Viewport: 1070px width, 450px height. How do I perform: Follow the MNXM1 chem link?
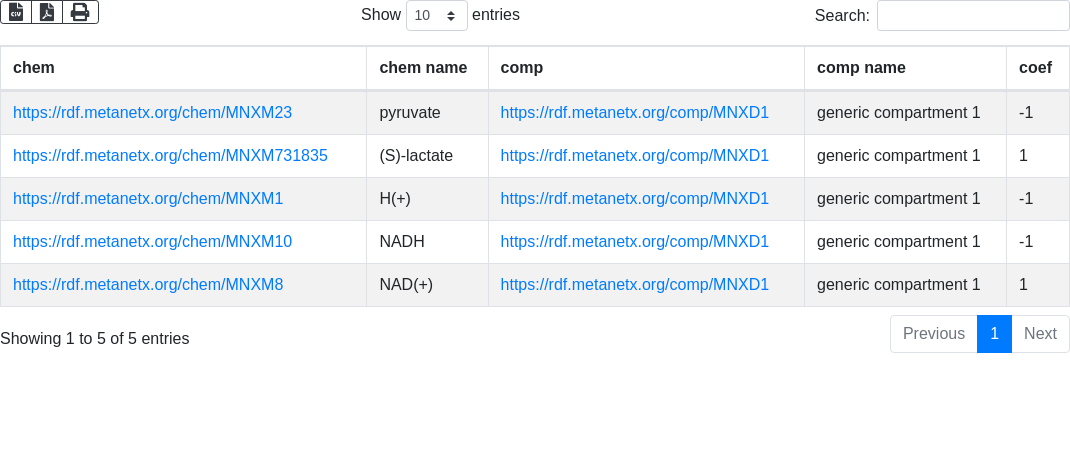[148, 199]
